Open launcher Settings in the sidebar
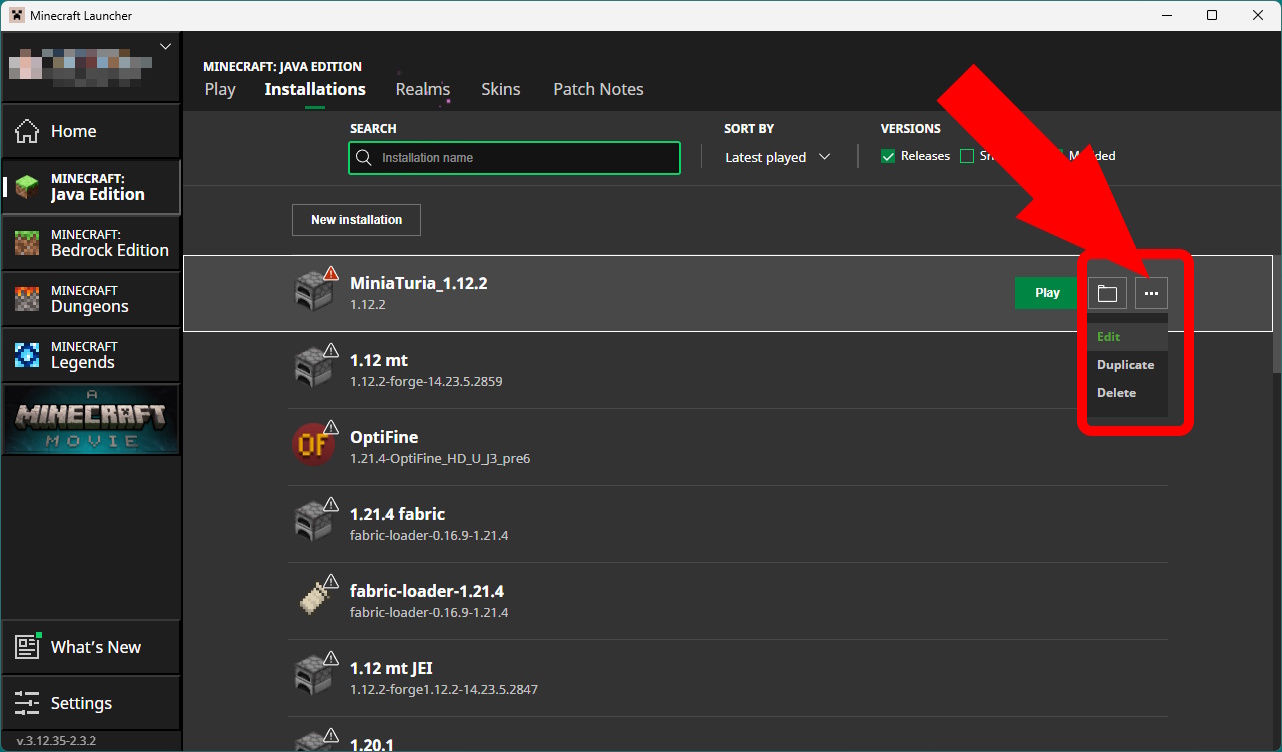The image size is (1282, 752). point(91,703)
